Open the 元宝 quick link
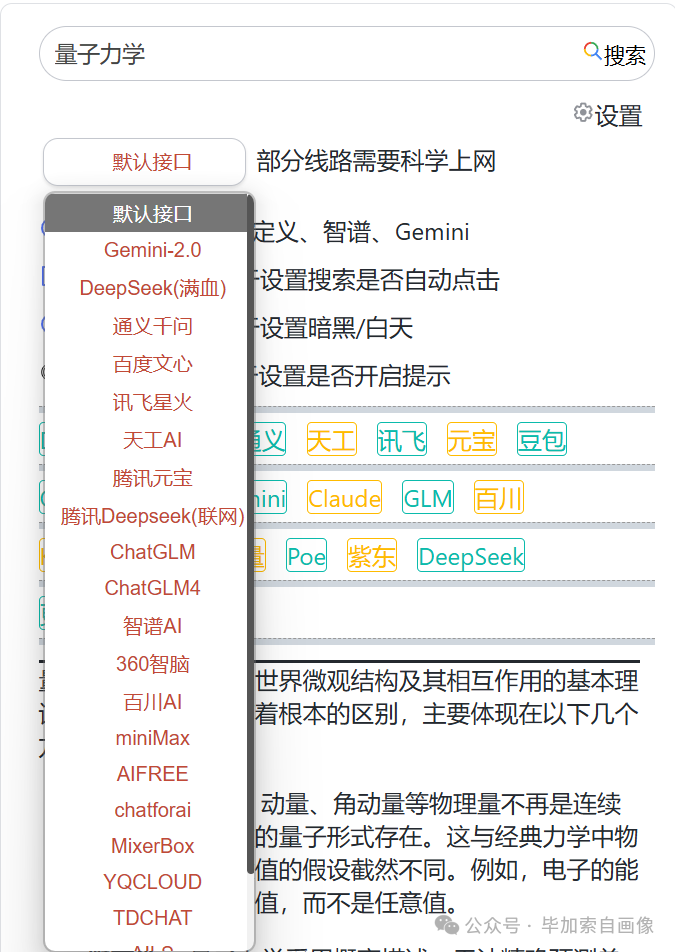This screenshot has height=952, width=675. [472, 440]
